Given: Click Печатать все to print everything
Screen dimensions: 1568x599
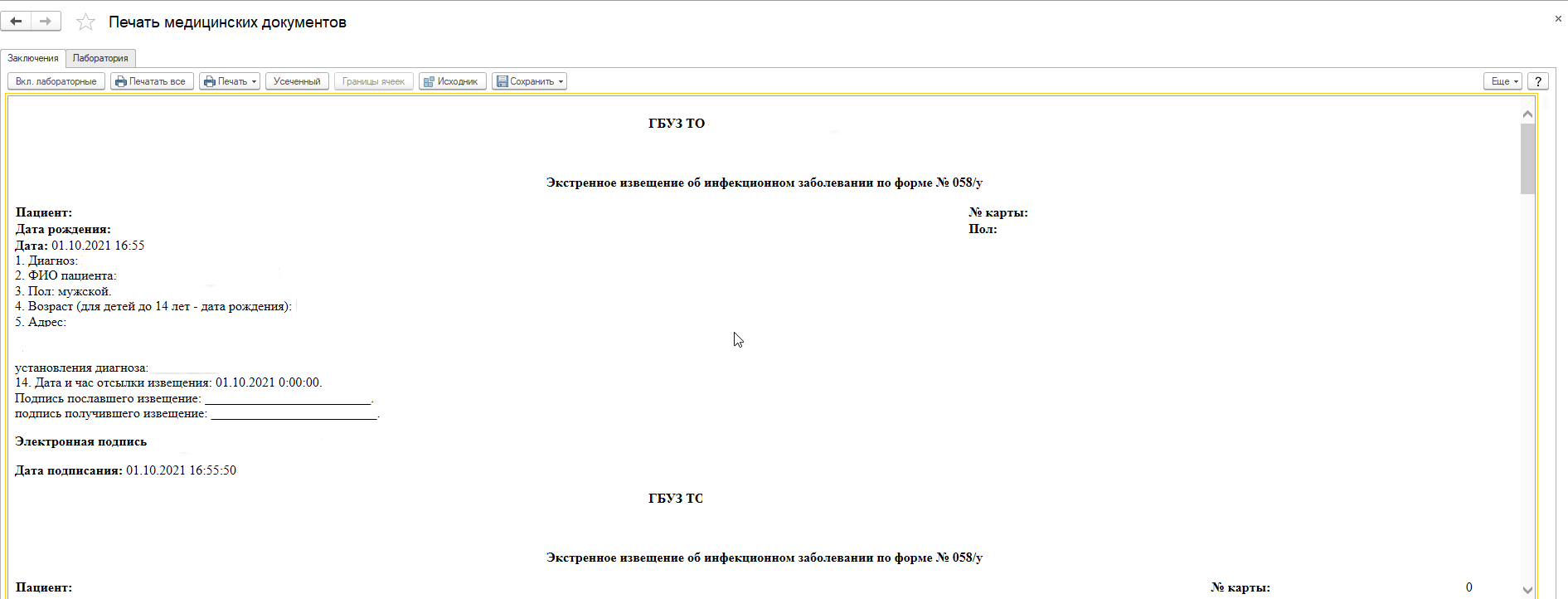Looking at the screenshot, I should pyautogui.click(x=152, y=81).
